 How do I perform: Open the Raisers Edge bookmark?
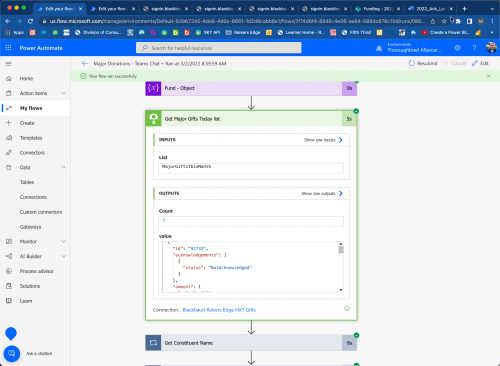pos(243,32)
